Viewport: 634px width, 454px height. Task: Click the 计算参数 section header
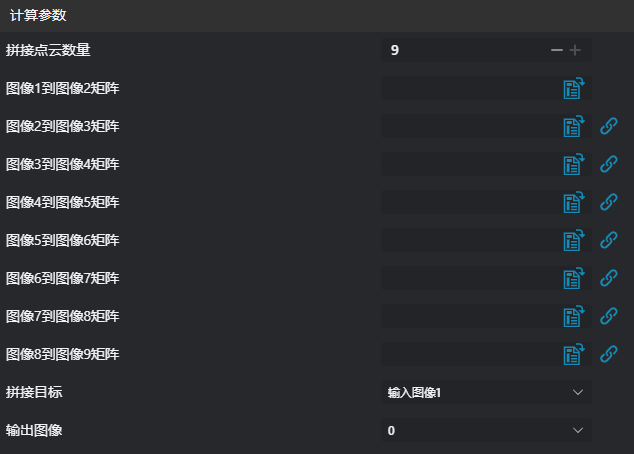coord(38,15)
